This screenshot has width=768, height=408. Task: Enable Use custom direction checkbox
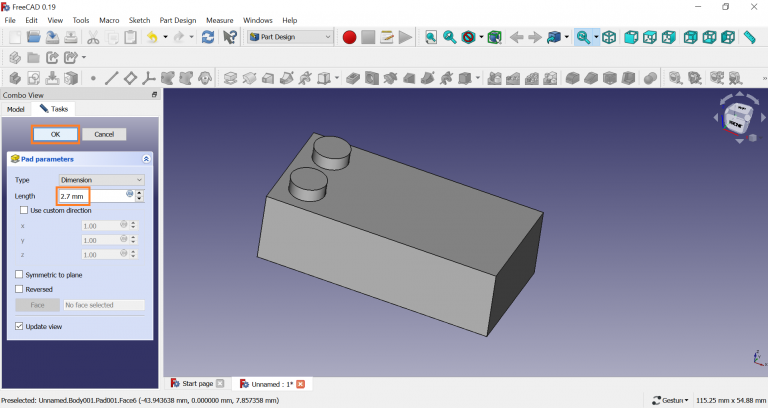click(x=24, y=210)
